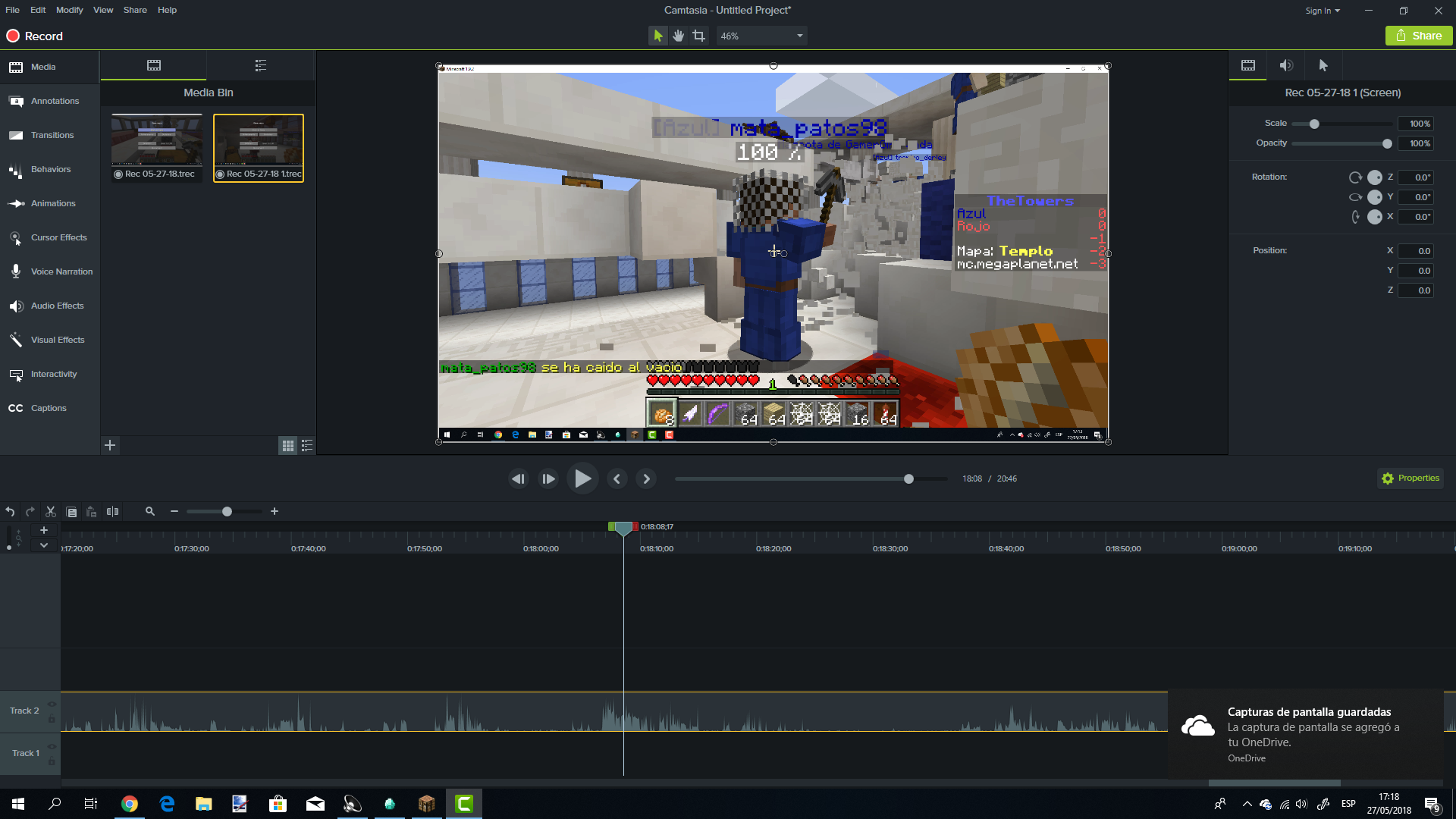Cut the selection with scissors icon
Screen dimensions: 1456x819
point(51,512)
